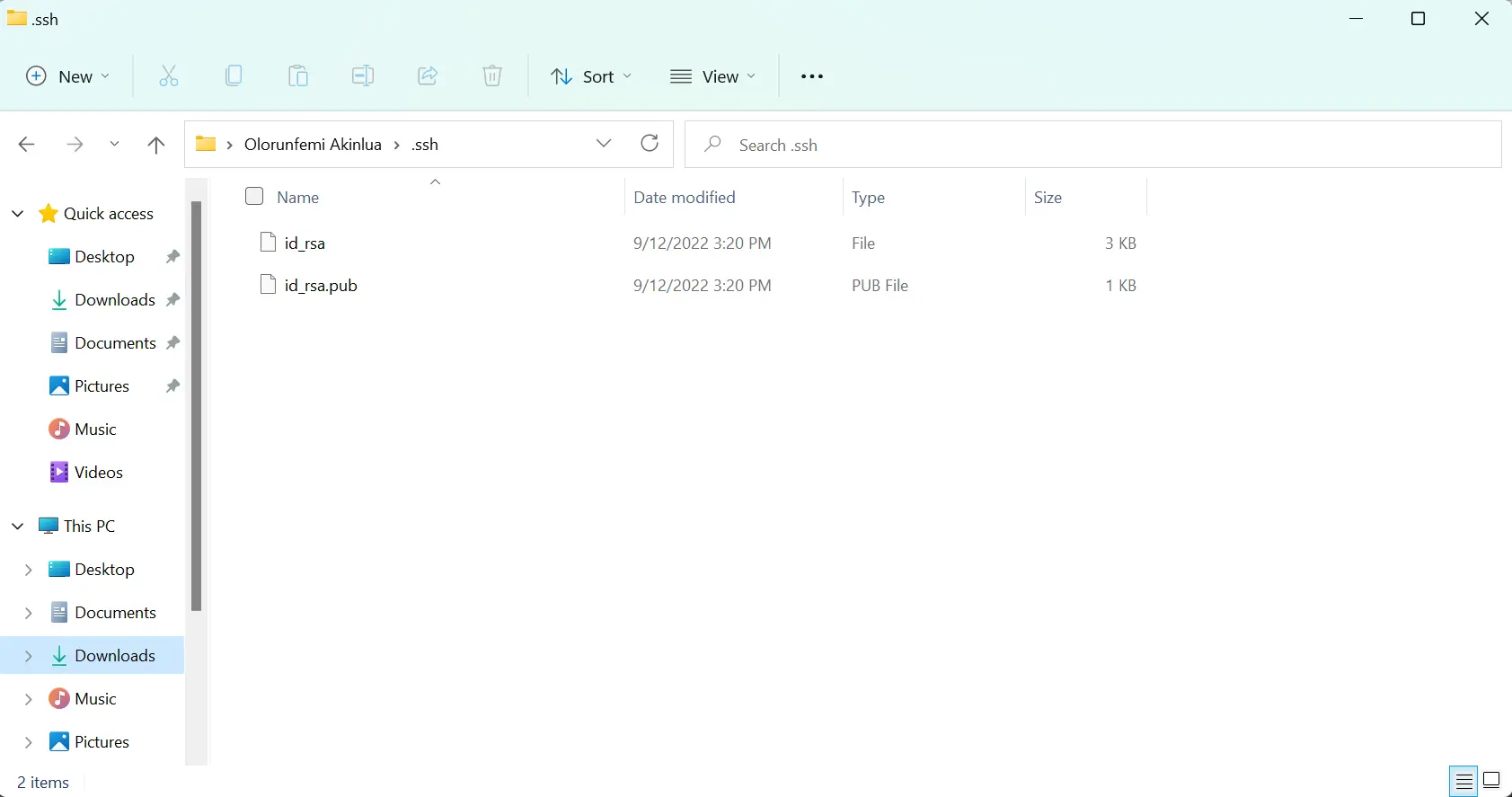Toggle the select-all checkbox beside Name
The image size is (1512, 797).
[x=254, y=196]
